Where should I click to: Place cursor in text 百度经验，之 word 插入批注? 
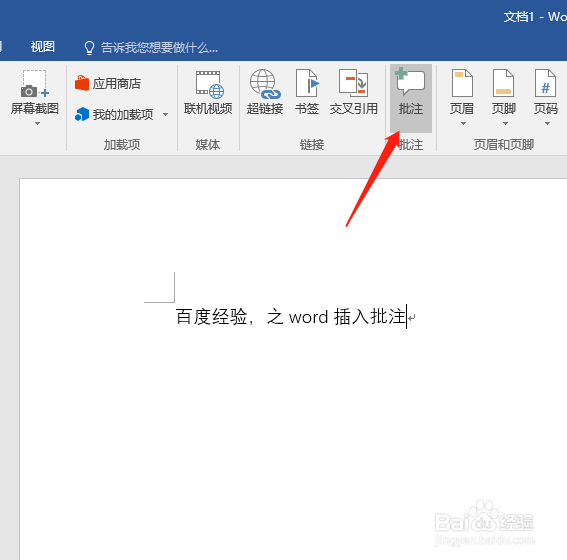coord(291,317)
